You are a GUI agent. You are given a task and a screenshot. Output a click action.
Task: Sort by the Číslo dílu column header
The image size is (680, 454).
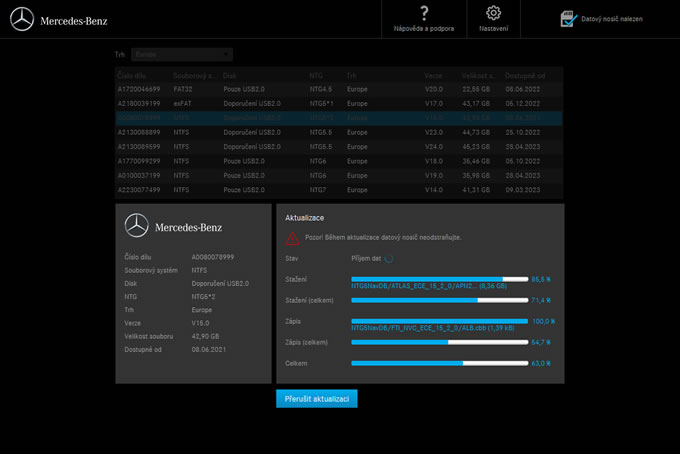click(x=132, y=76)
